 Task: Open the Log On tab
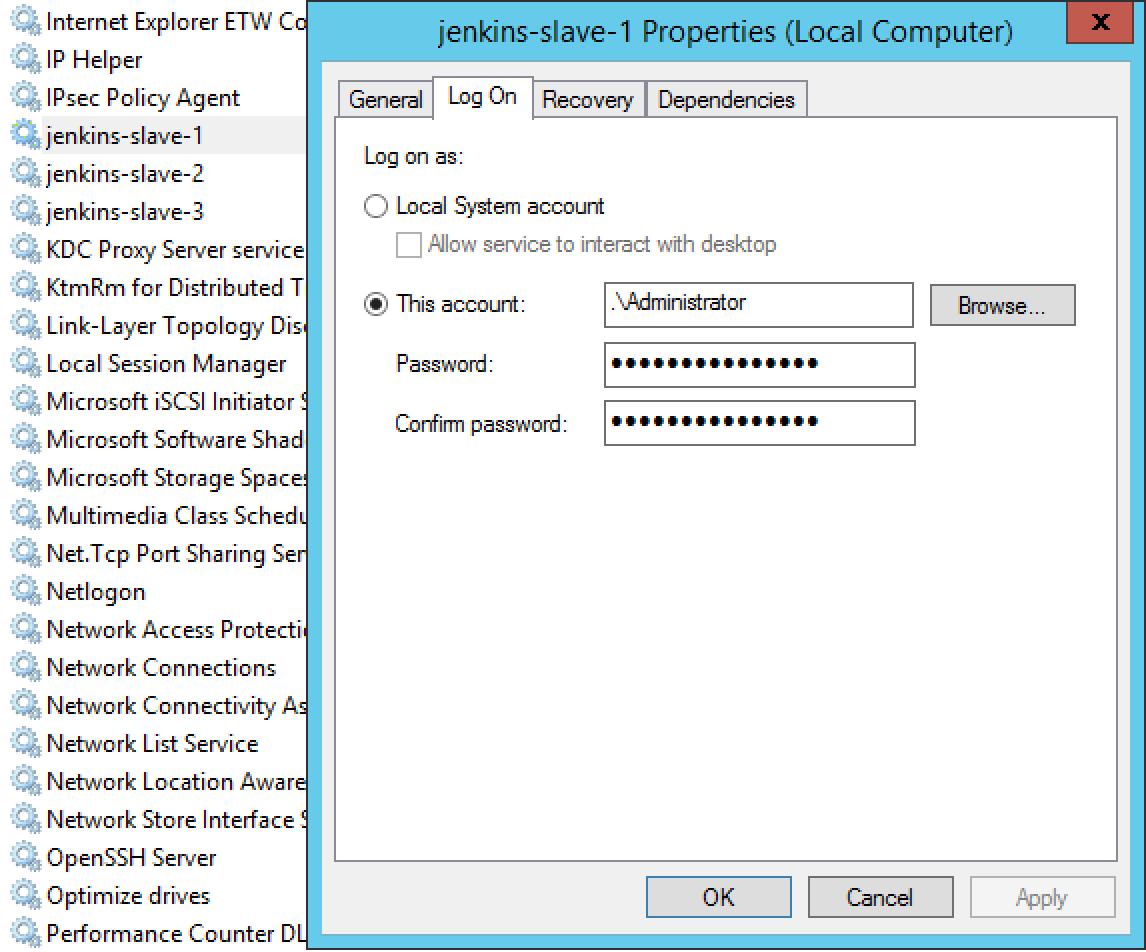pyautogui.click(x=482, y=96)
